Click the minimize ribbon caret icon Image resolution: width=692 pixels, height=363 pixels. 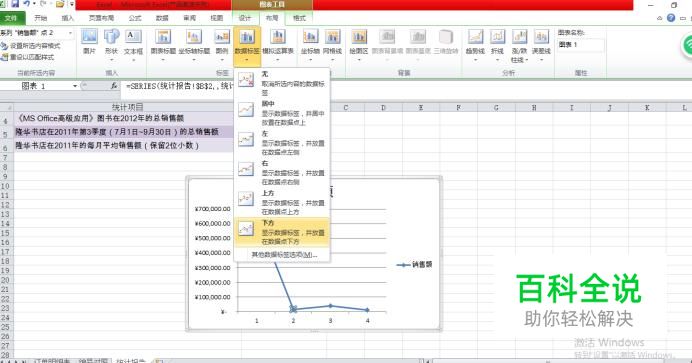click(659, 18)
